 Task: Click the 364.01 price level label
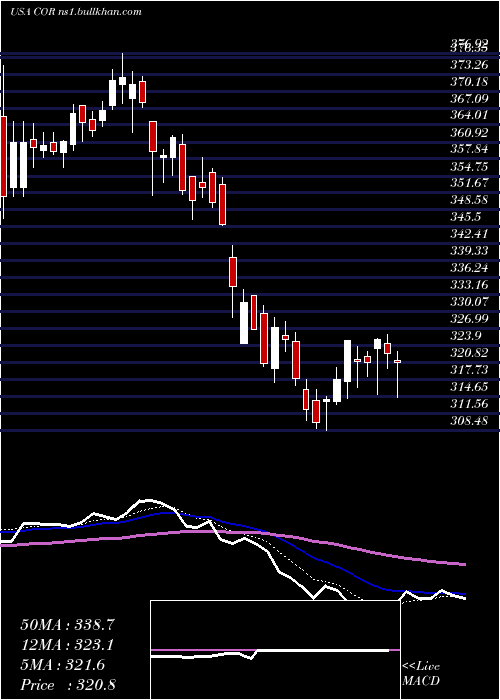(469, 115)
